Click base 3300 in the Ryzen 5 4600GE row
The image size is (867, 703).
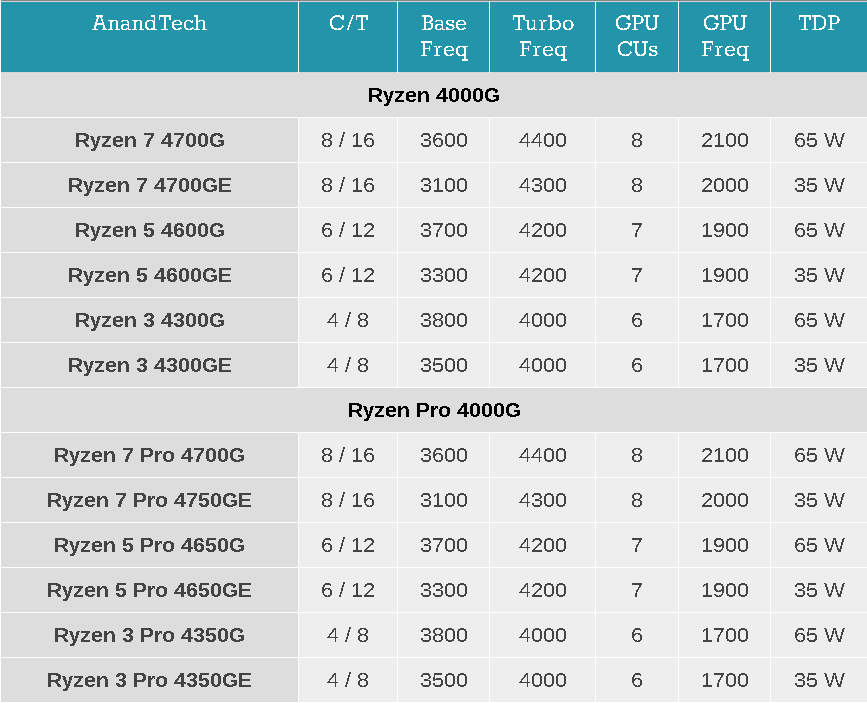pyautogui.click(x=443, y=275)
